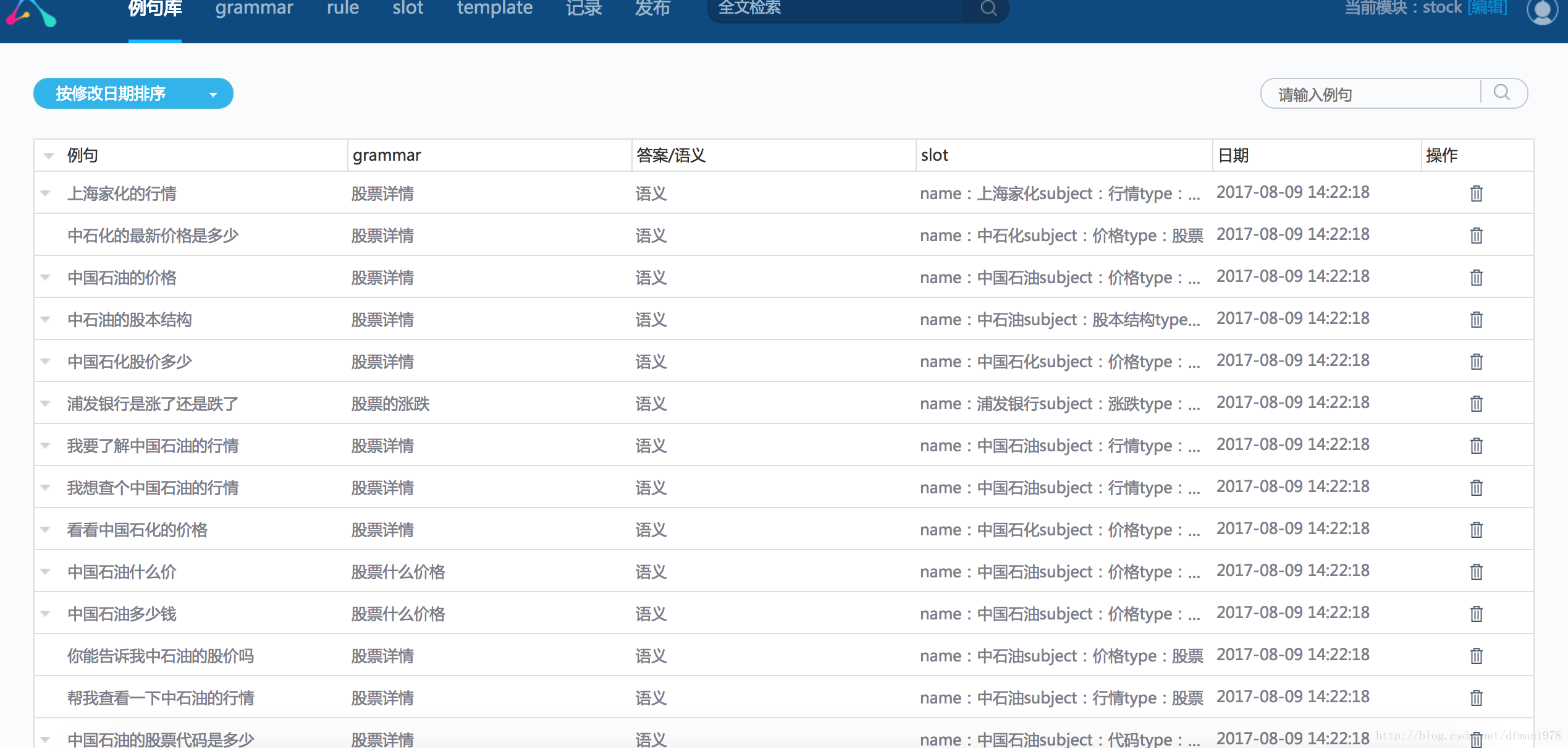Open the 发布 tab

[652, 9]
